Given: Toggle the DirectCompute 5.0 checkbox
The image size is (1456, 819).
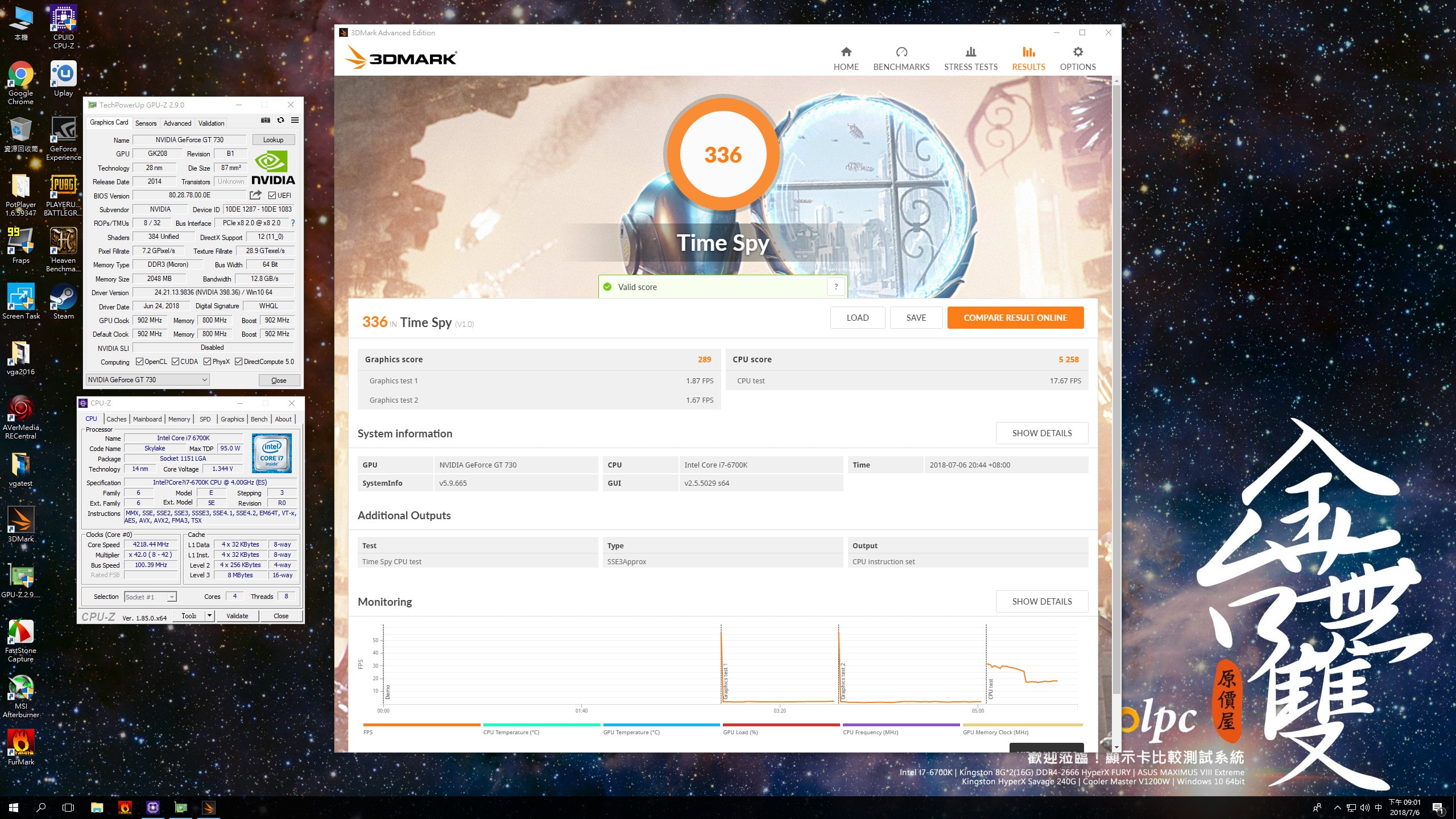Looking at the screenshot, I should [x=238, y=362].
